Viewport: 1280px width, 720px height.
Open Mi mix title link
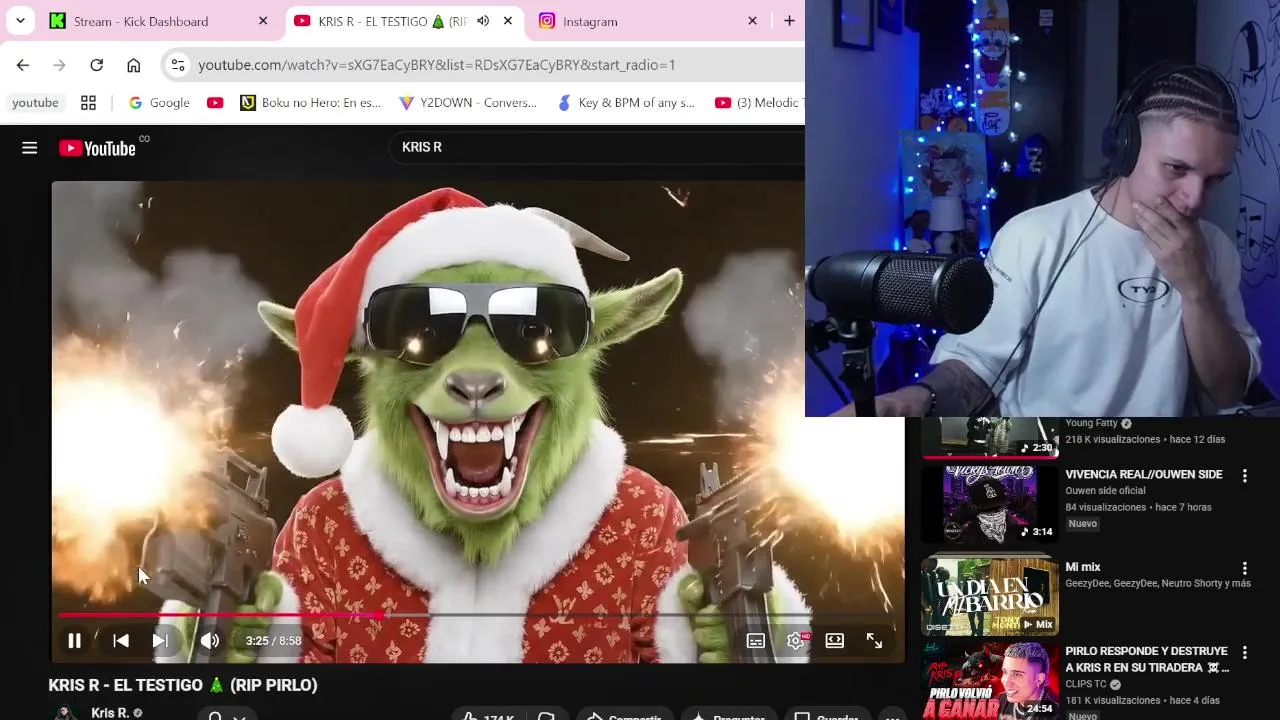click(x=1083, y=567)
